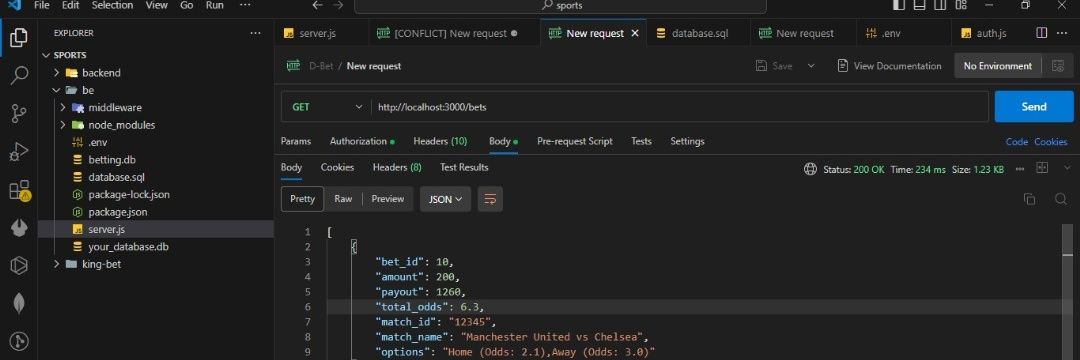Open the Postman extension in activity bar
Viewport: 1080px width, 360px height.
(x=19, y=228)
